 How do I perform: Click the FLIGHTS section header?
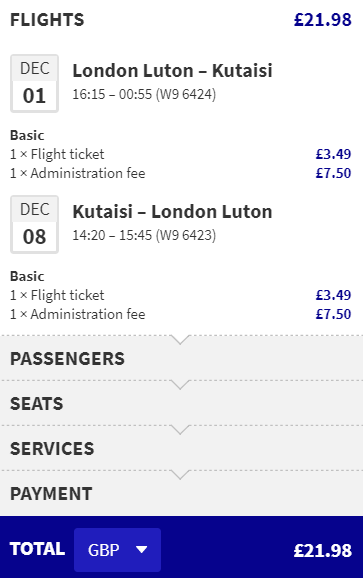click(x=47, y=20)
